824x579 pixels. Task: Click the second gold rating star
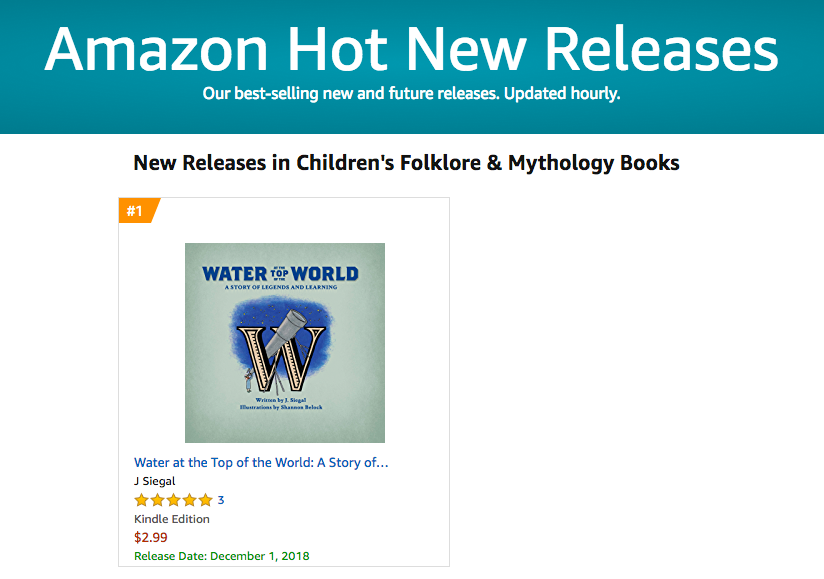tap(158, 500)
